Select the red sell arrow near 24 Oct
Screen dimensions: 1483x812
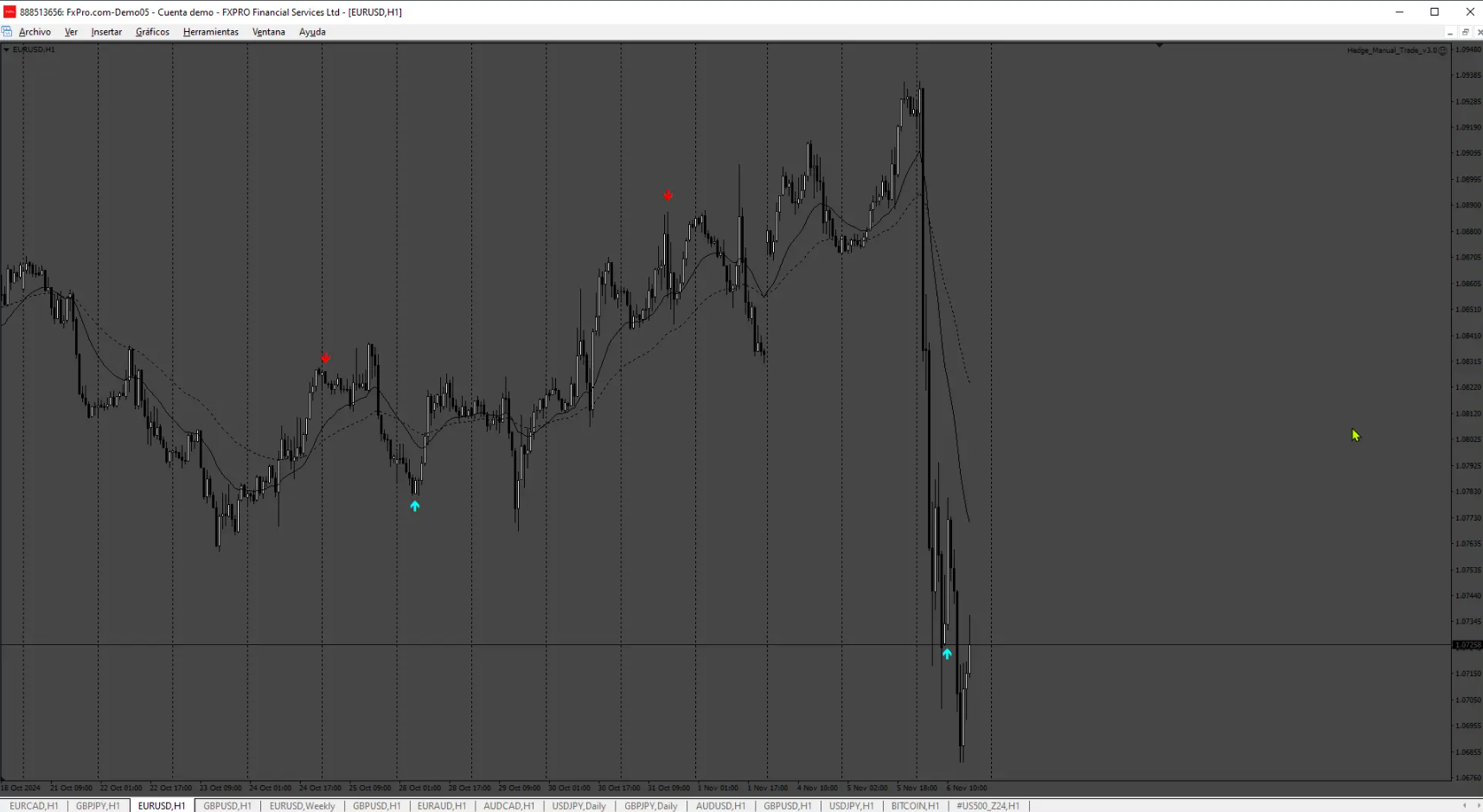pos(325,358)
